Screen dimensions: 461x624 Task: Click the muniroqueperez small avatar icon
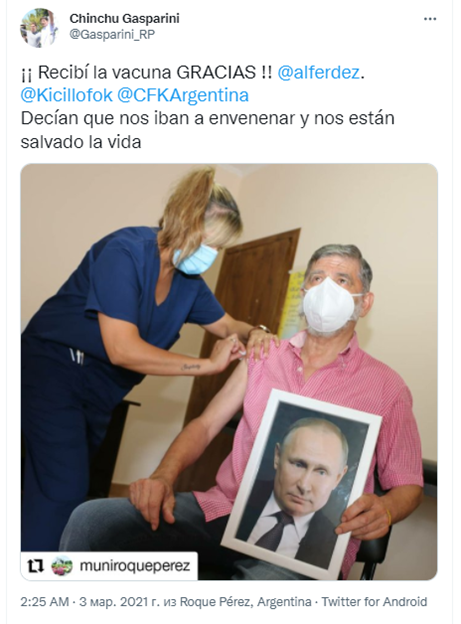(62, 566)
